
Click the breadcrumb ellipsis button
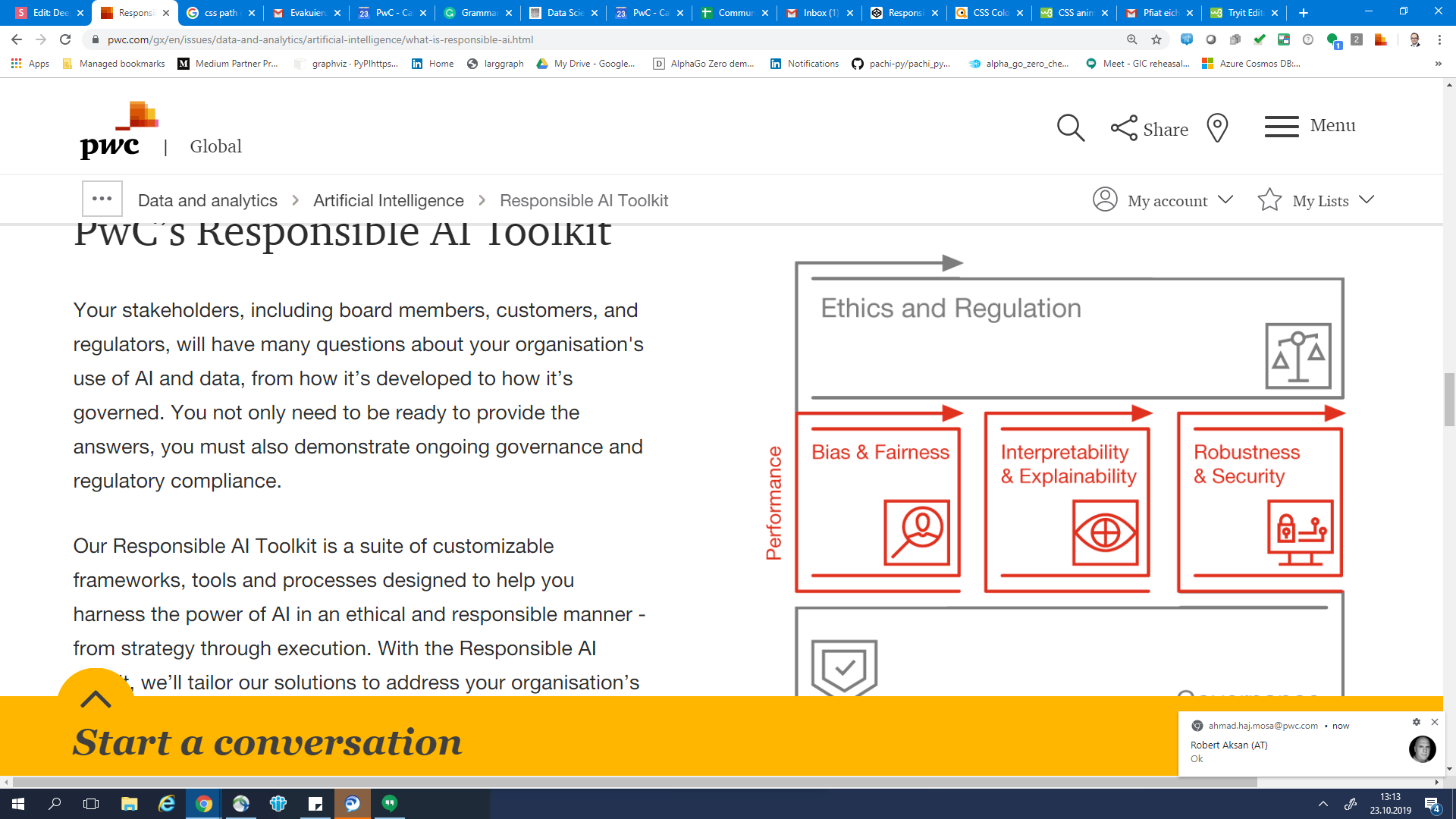[x=102, y=199]
